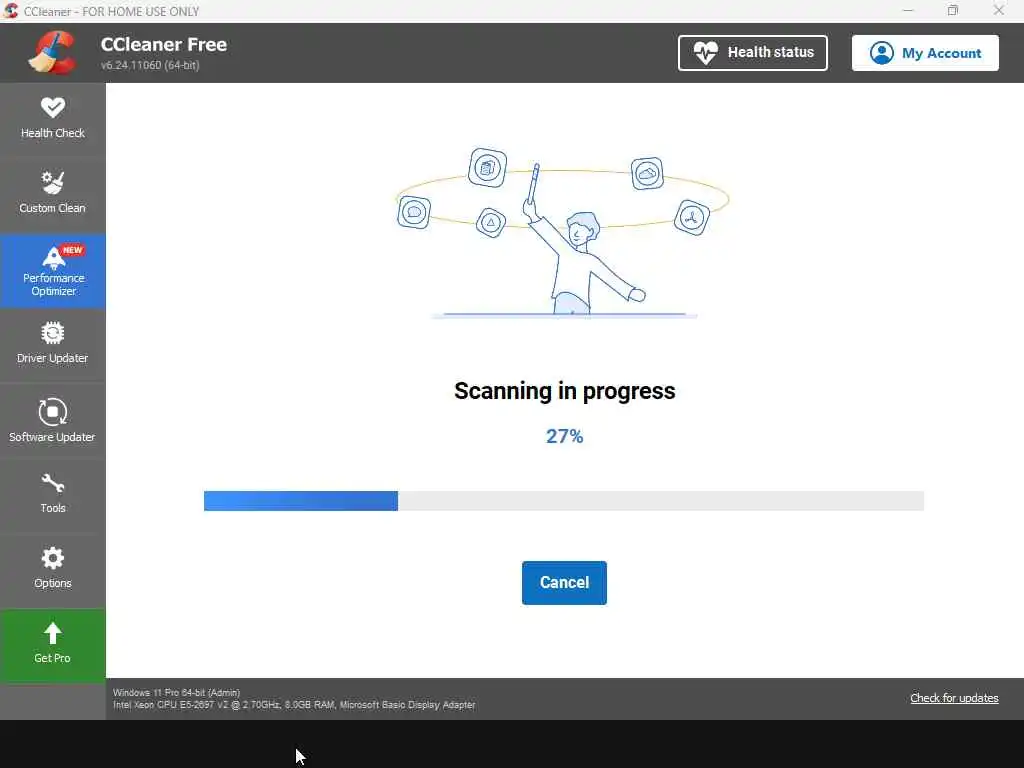Maximize the CCleaner window

click(x=953, y=11)
